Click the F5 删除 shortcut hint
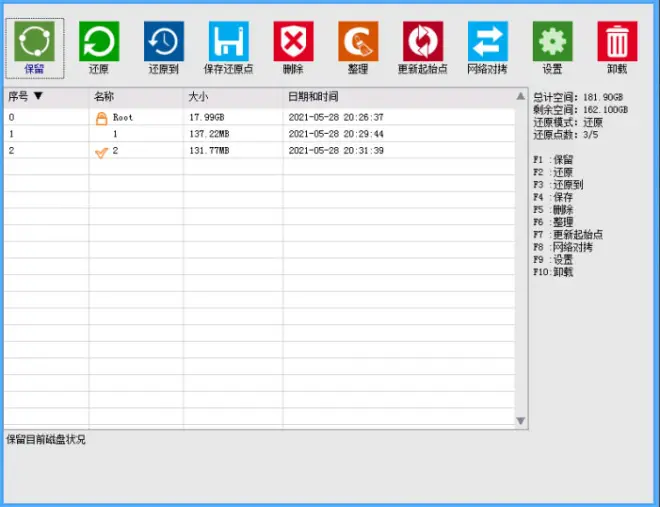 [x=553, y=210]
